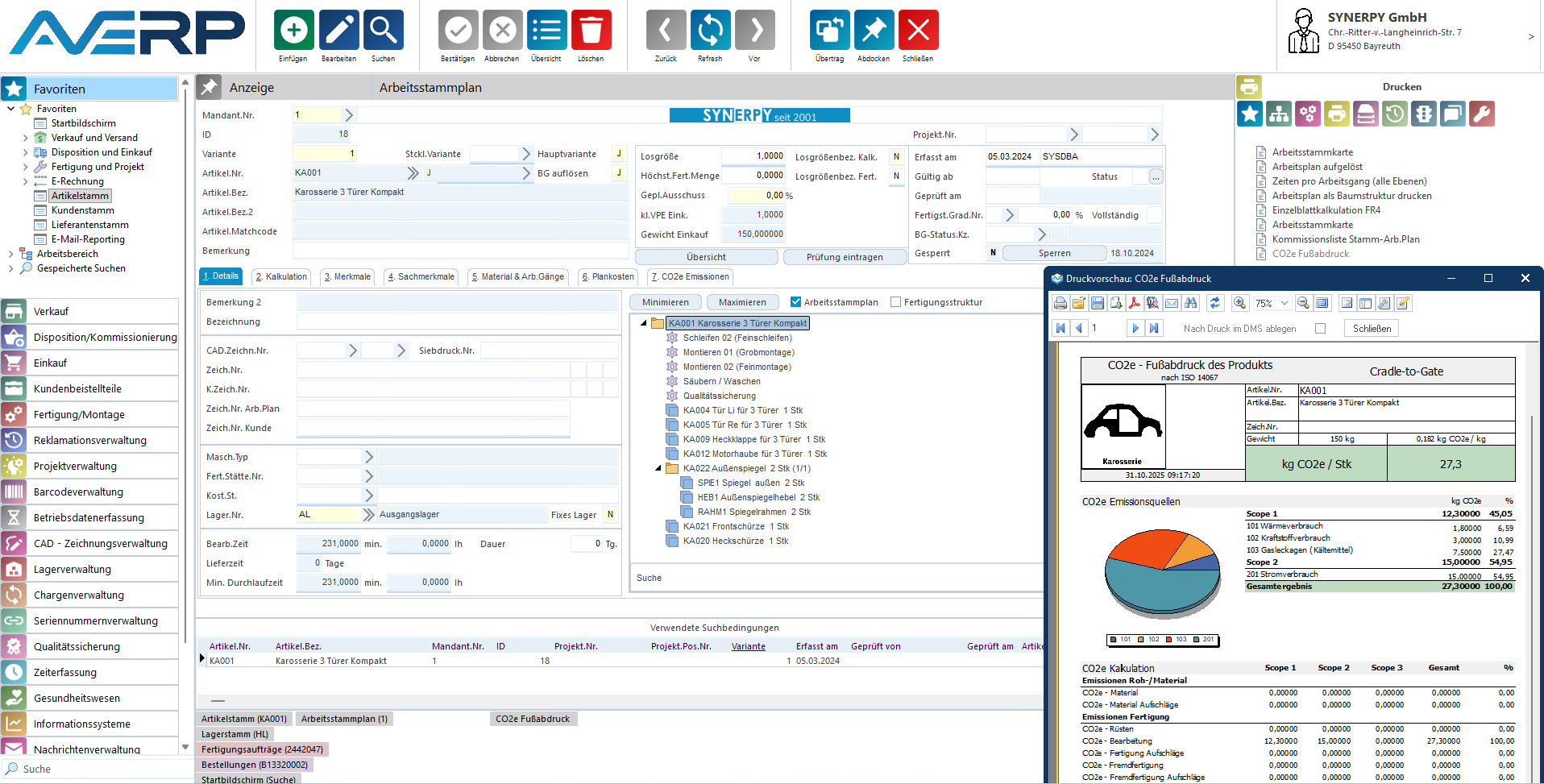Viewport: 1544px width, 784px height.
Task: Open the 75% zoom dropdown
Action: click(x=1284, y=303)
